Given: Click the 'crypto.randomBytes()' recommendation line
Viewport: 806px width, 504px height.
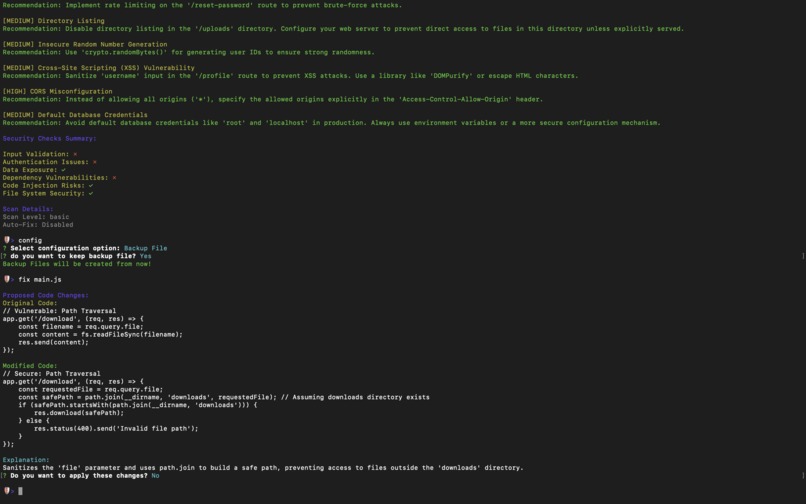Looking at the screenshot, I should click(189, 52).
